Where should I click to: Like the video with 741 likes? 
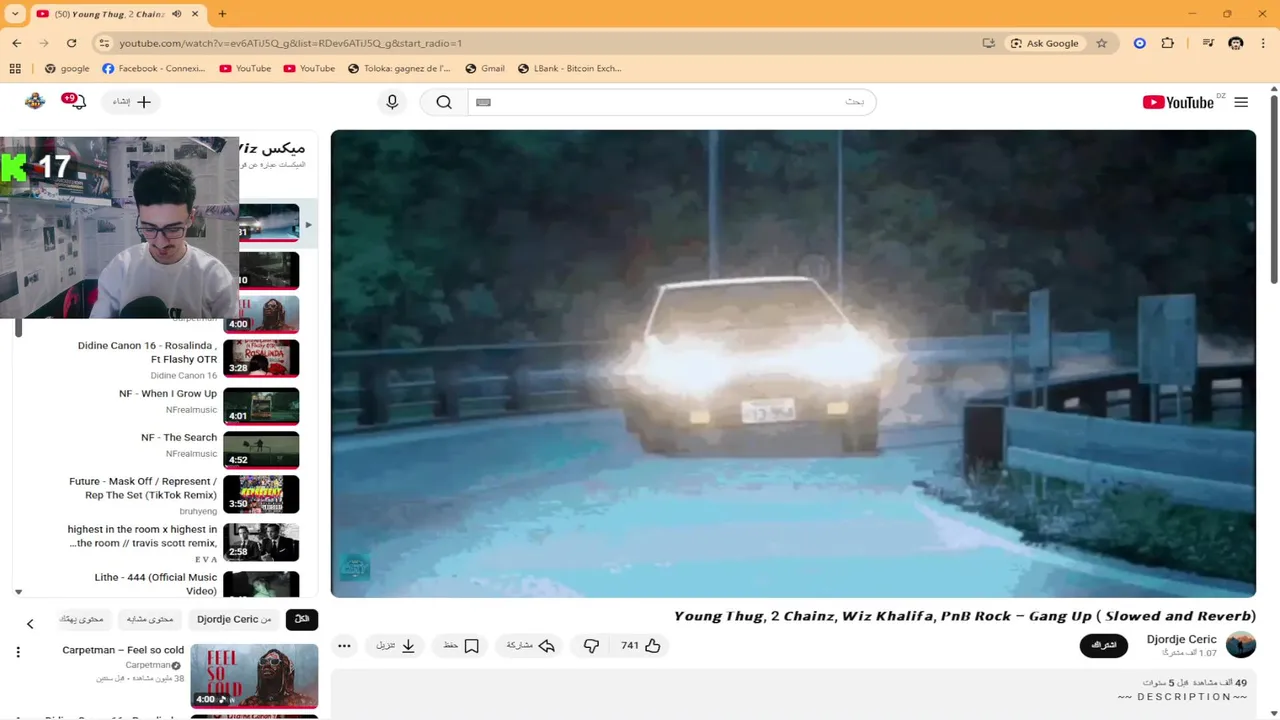coord(640,646)
